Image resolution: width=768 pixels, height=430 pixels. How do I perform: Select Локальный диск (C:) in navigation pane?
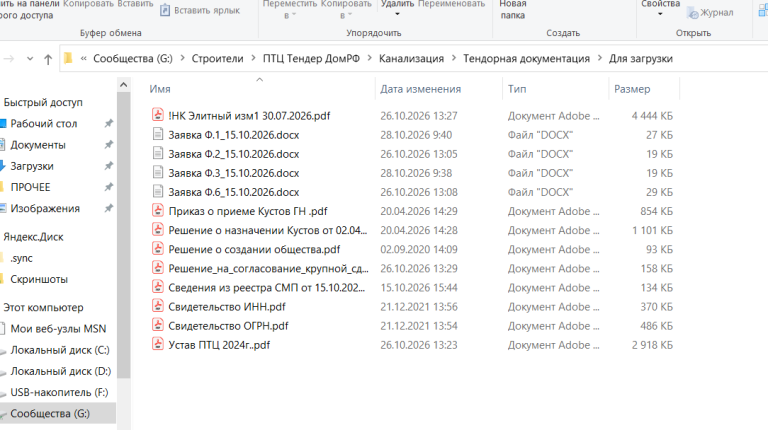60,350
